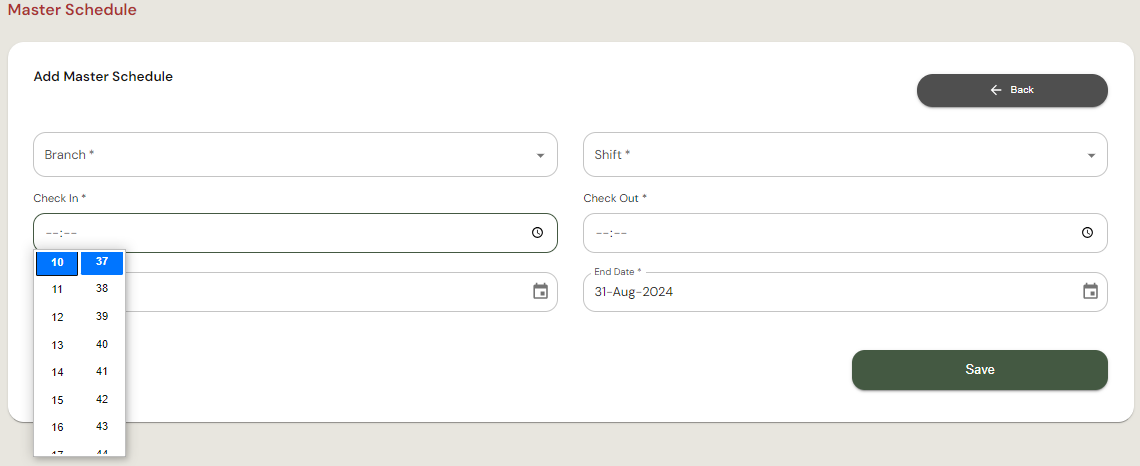Open the Branch dropdown
The width and height of the screenshot is (1140, 466).
tap(295, 155)
